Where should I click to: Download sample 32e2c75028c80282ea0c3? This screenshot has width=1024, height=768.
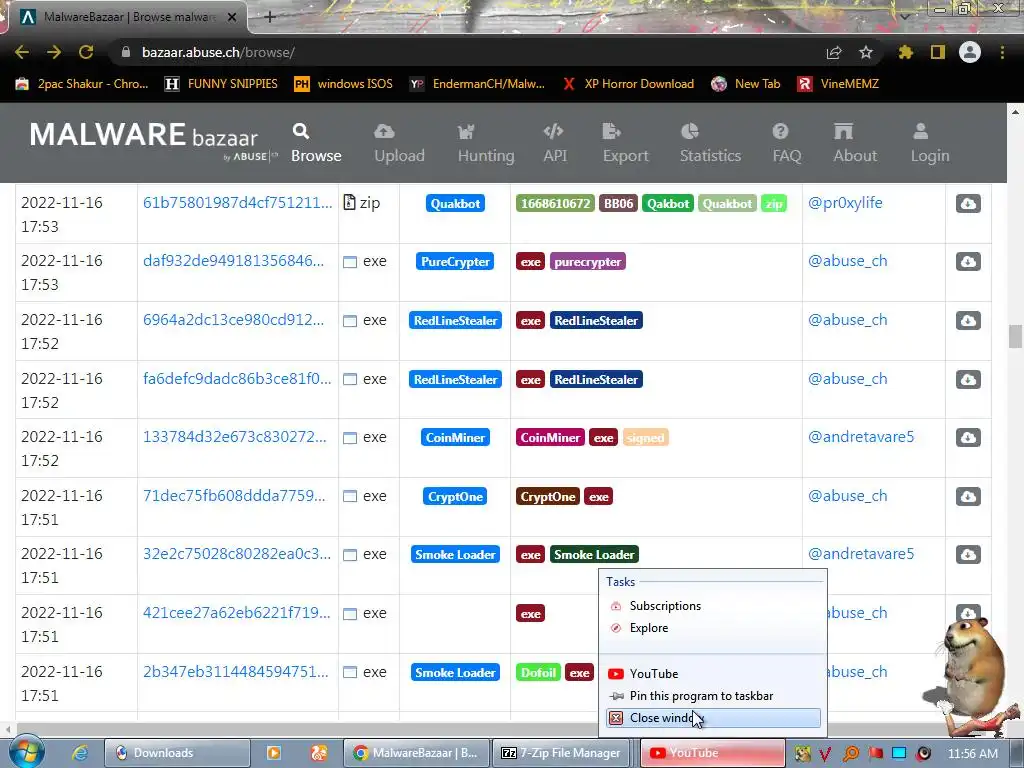968,554
